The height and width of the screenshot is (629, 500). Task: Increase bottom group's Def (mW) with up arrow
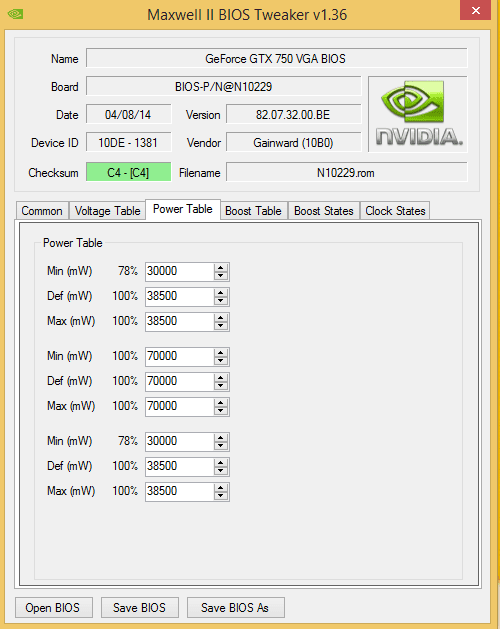(221, 463)
